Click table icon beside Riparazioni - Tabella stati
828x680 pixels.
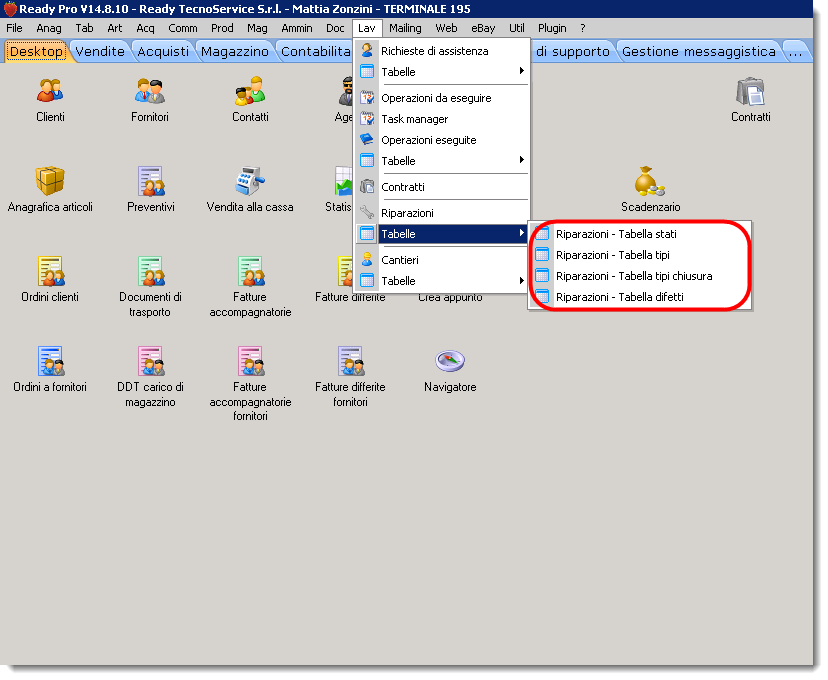pos(542,234)
